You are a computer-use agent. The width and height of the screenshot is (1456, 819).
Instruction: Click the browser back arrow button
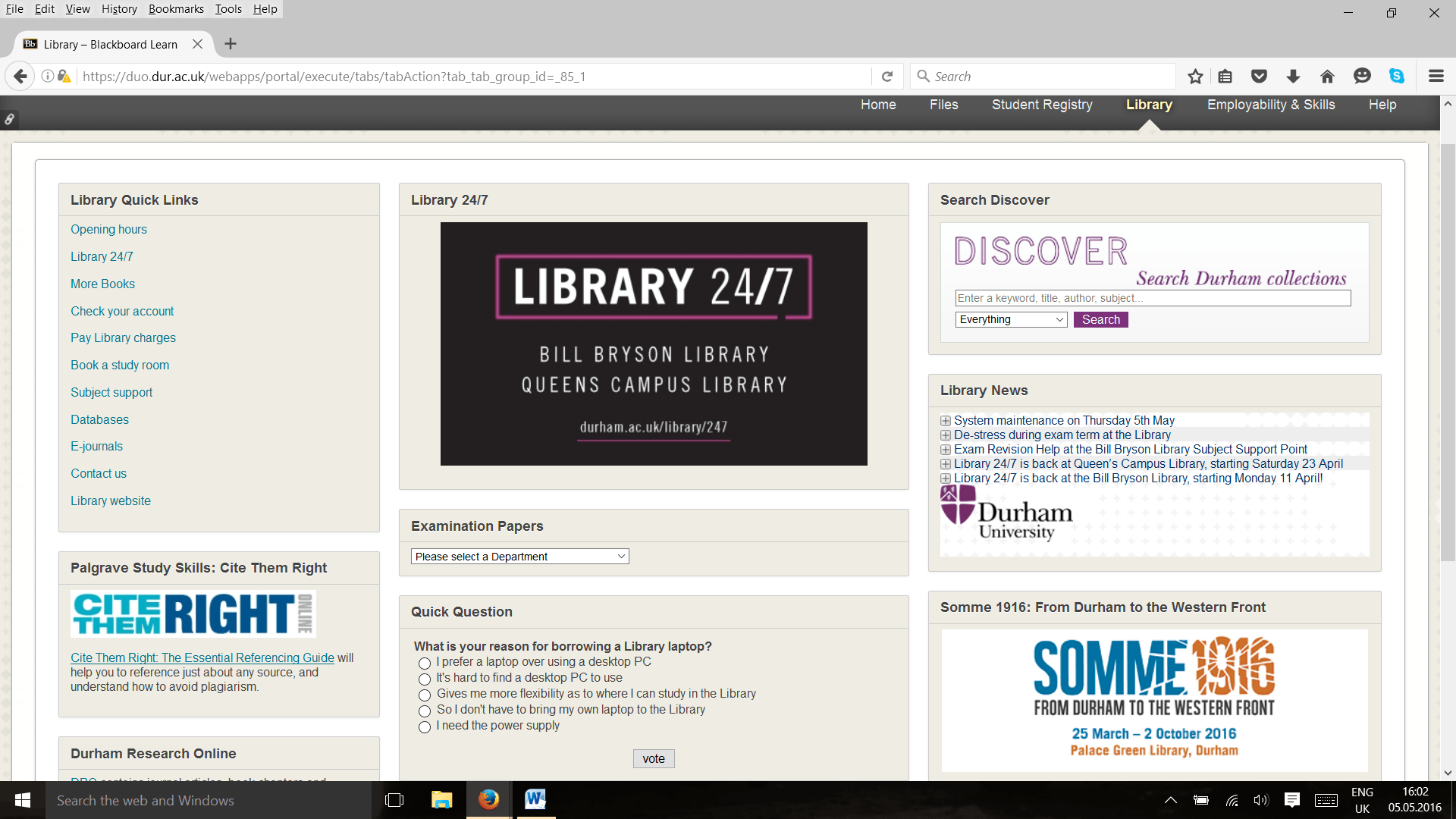pyautogui.click(x=20, y=77)
